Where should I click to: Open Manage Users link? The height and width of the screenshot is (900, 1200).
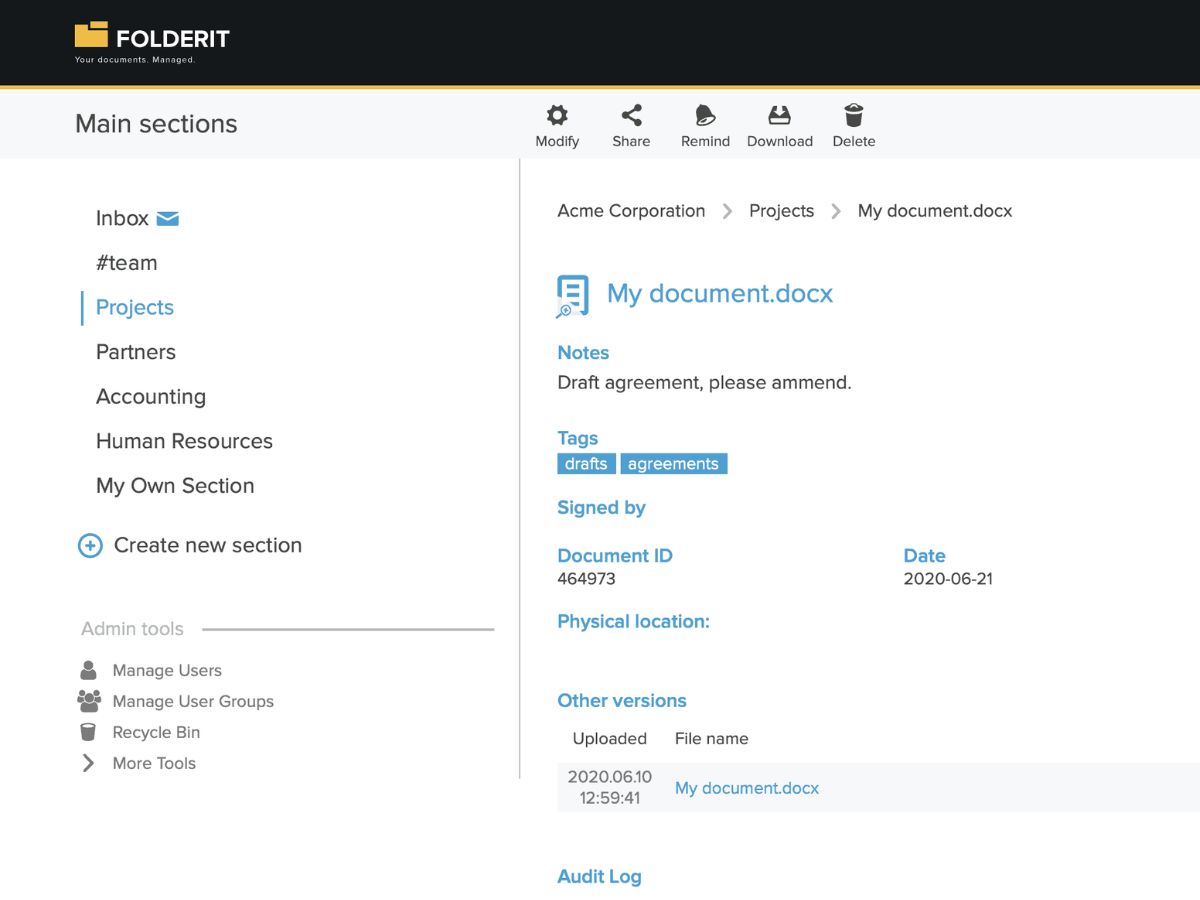[x=167, y=670]
